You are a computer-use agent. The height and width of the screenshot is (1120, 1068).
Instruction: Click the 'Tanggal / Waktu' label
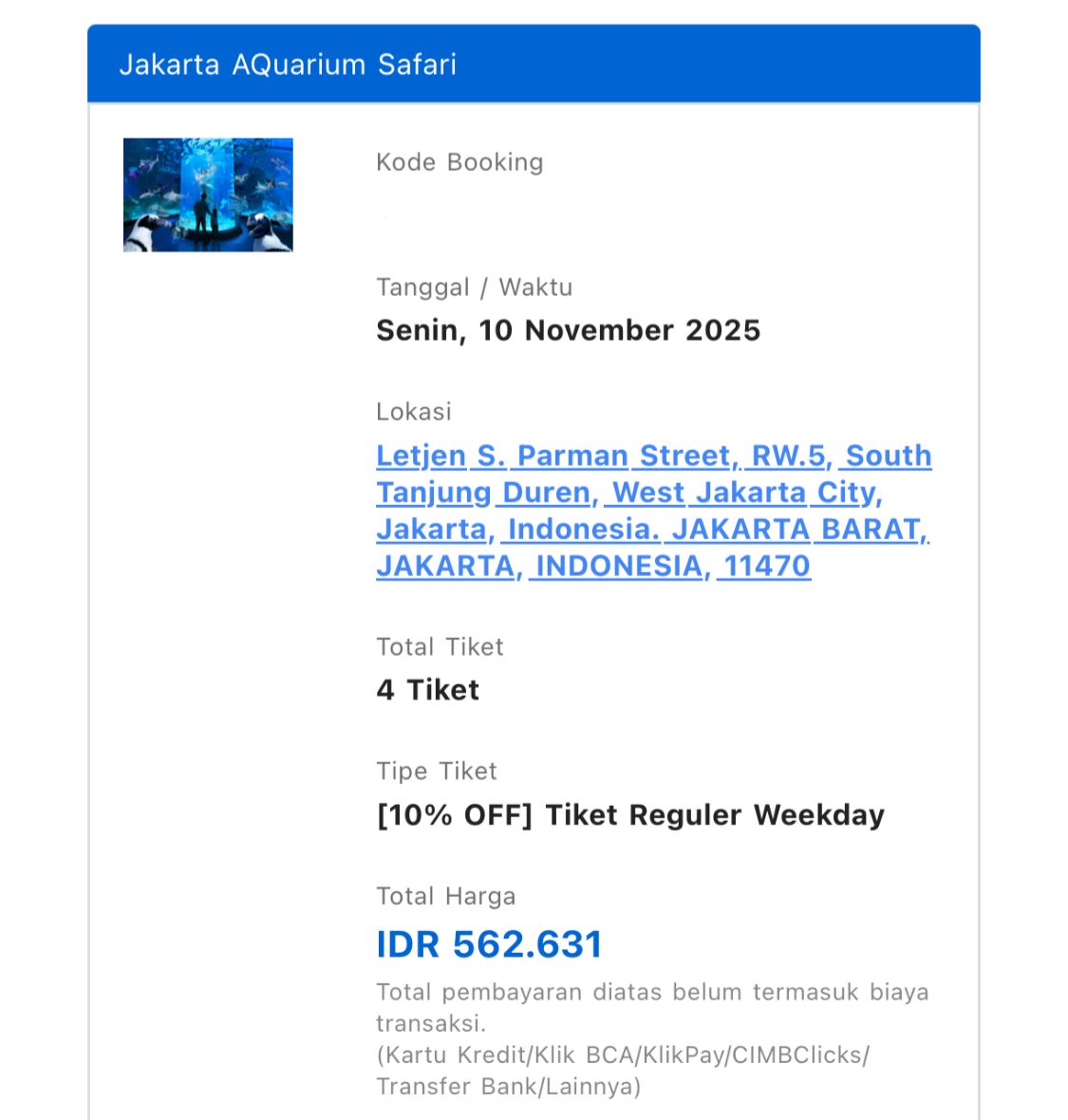click(475, 288)
